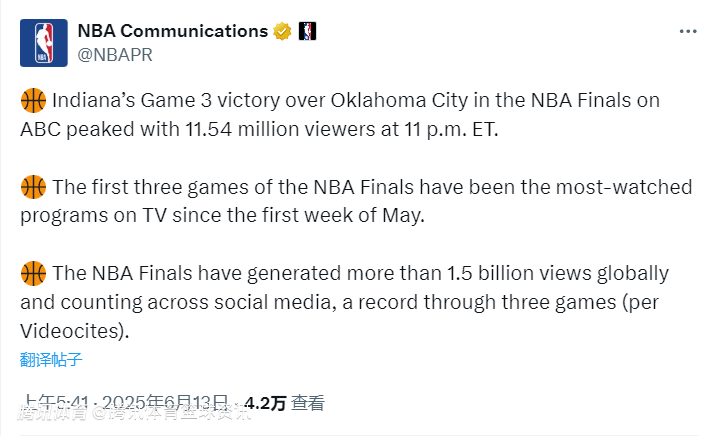The width and height of the screenshot is (711, 436).
Task: Click the NBA Communications display name
Action: [172, 31]
